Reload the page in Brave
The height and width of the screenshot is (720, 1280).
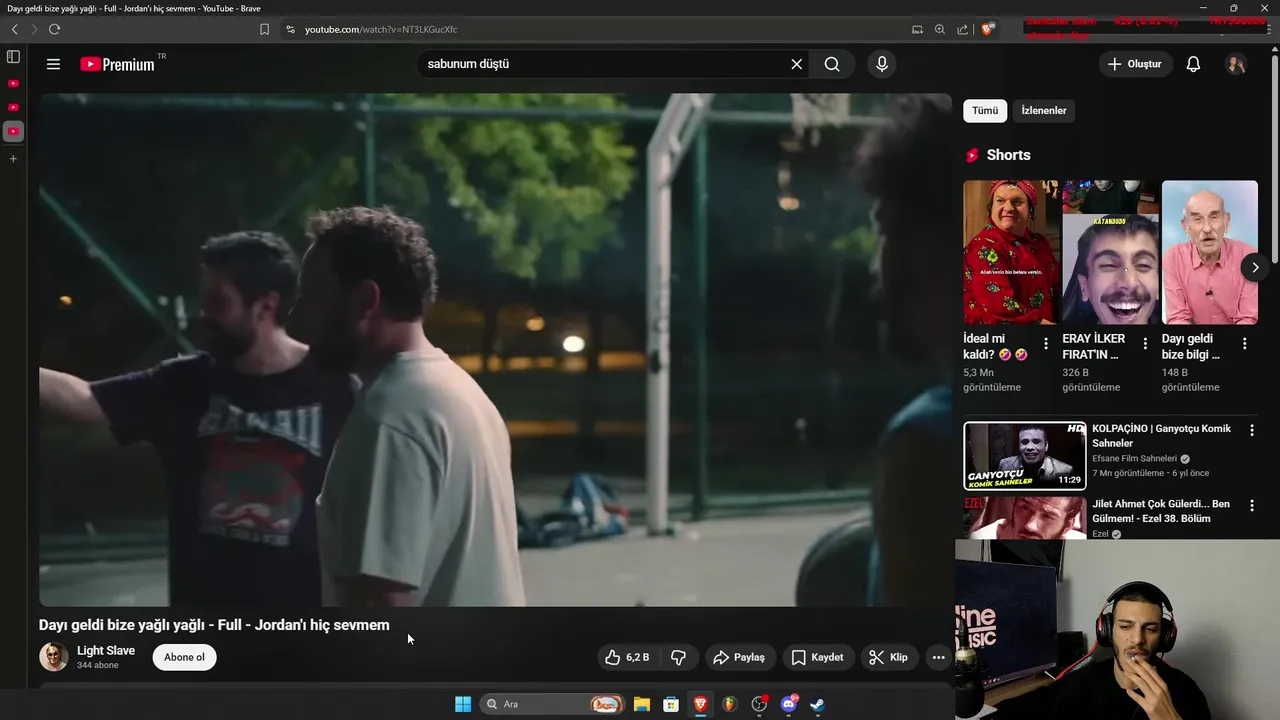pyautogui.click(x=54, y=29)
